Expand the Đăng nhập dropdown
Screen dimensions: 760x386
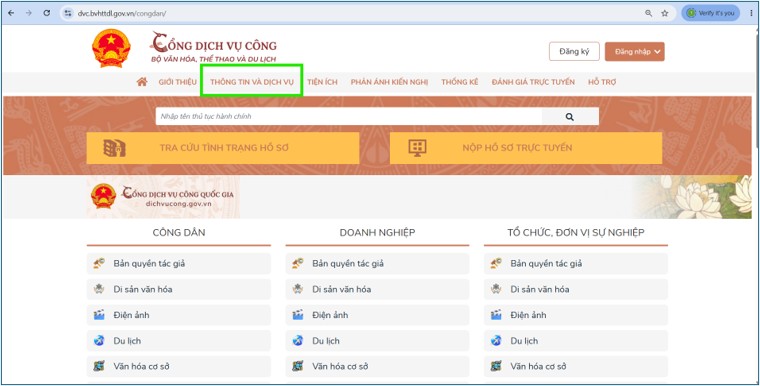click(634, 51)
